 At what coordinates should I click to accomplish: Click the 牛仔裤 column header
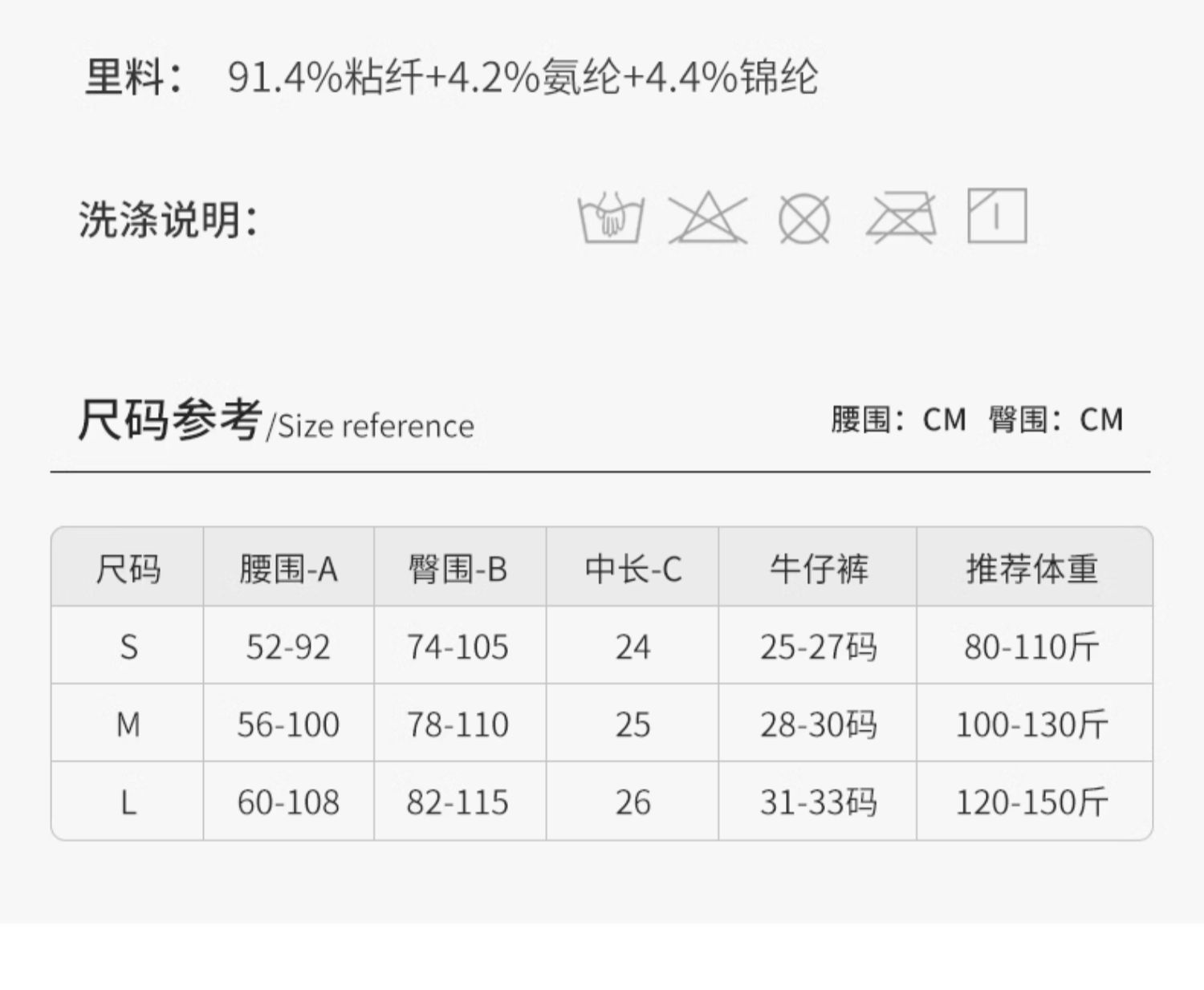[x=819, y=569]
